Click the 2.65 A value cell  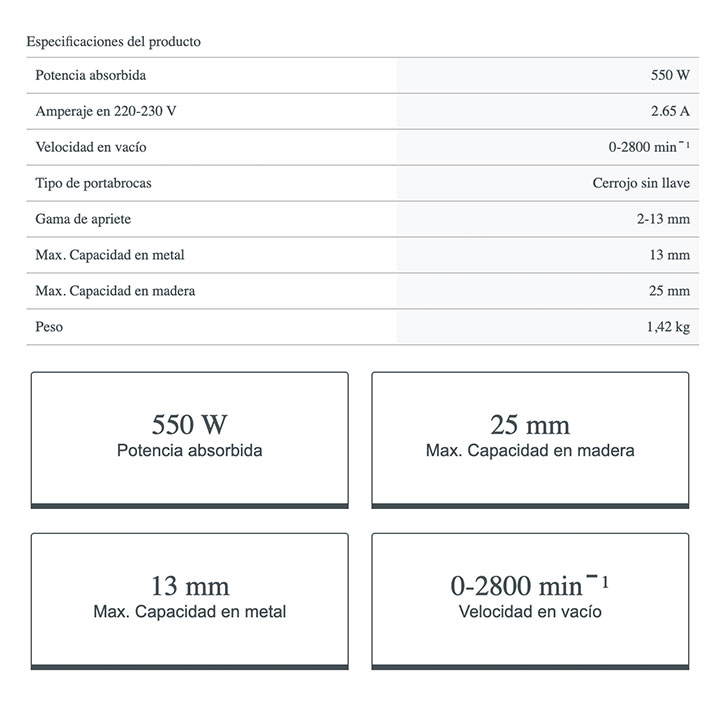tap(669, 111)
